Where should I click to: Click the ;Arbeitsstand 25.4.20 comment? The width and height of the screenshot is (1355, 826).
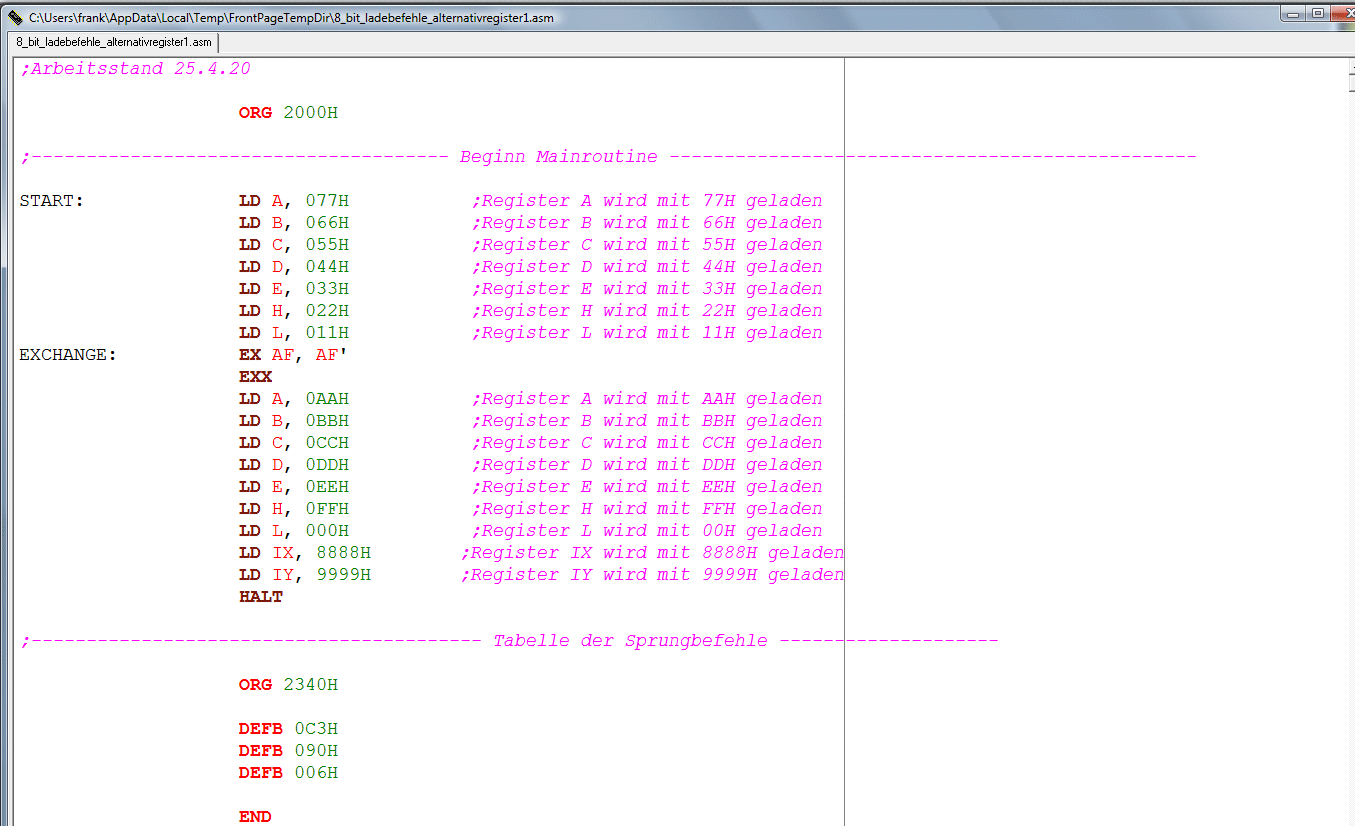[x=135, y=69]
